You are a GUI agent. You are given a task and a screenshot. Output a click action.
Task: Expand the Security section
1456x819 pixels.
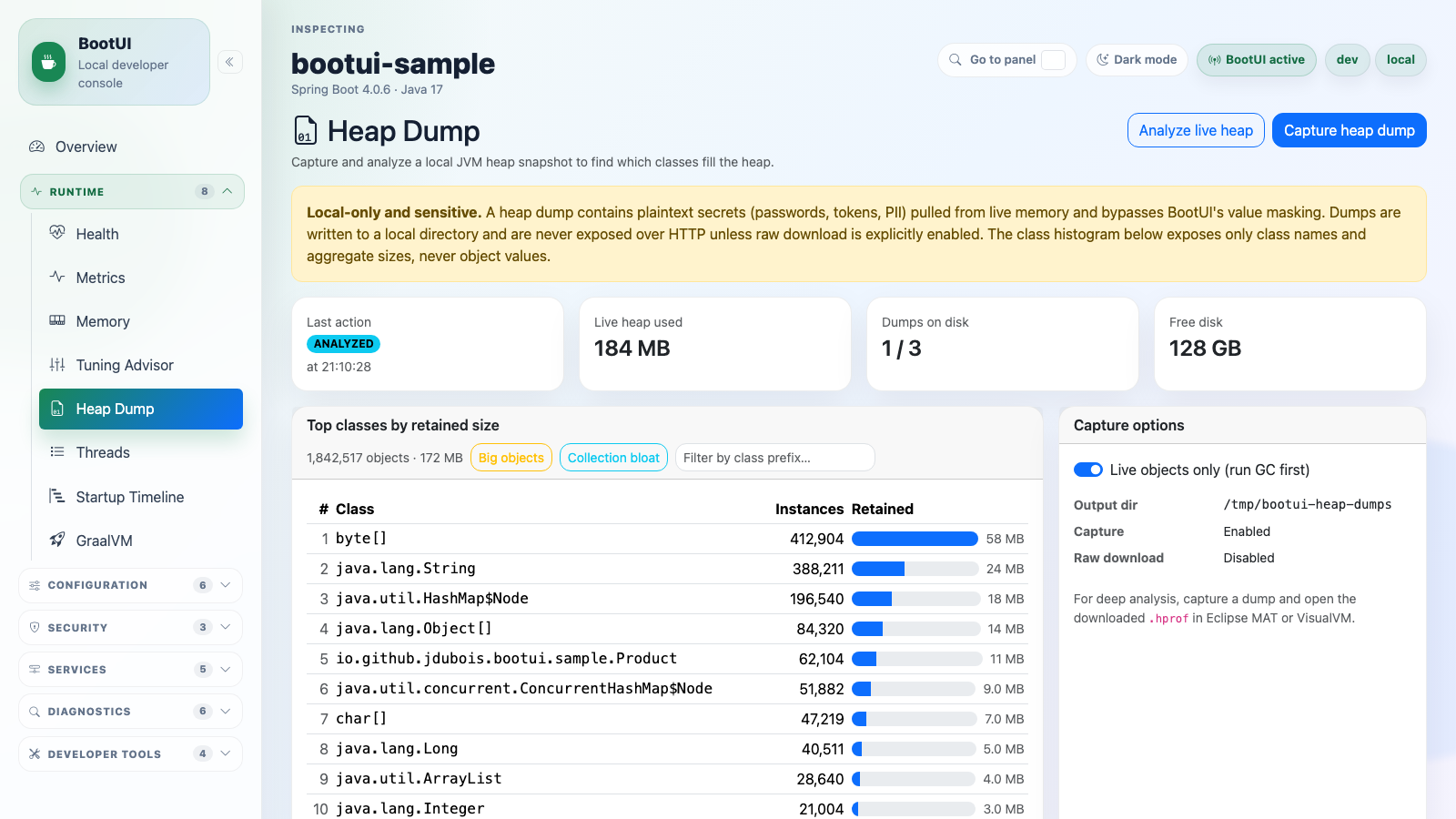coord(131,627)
